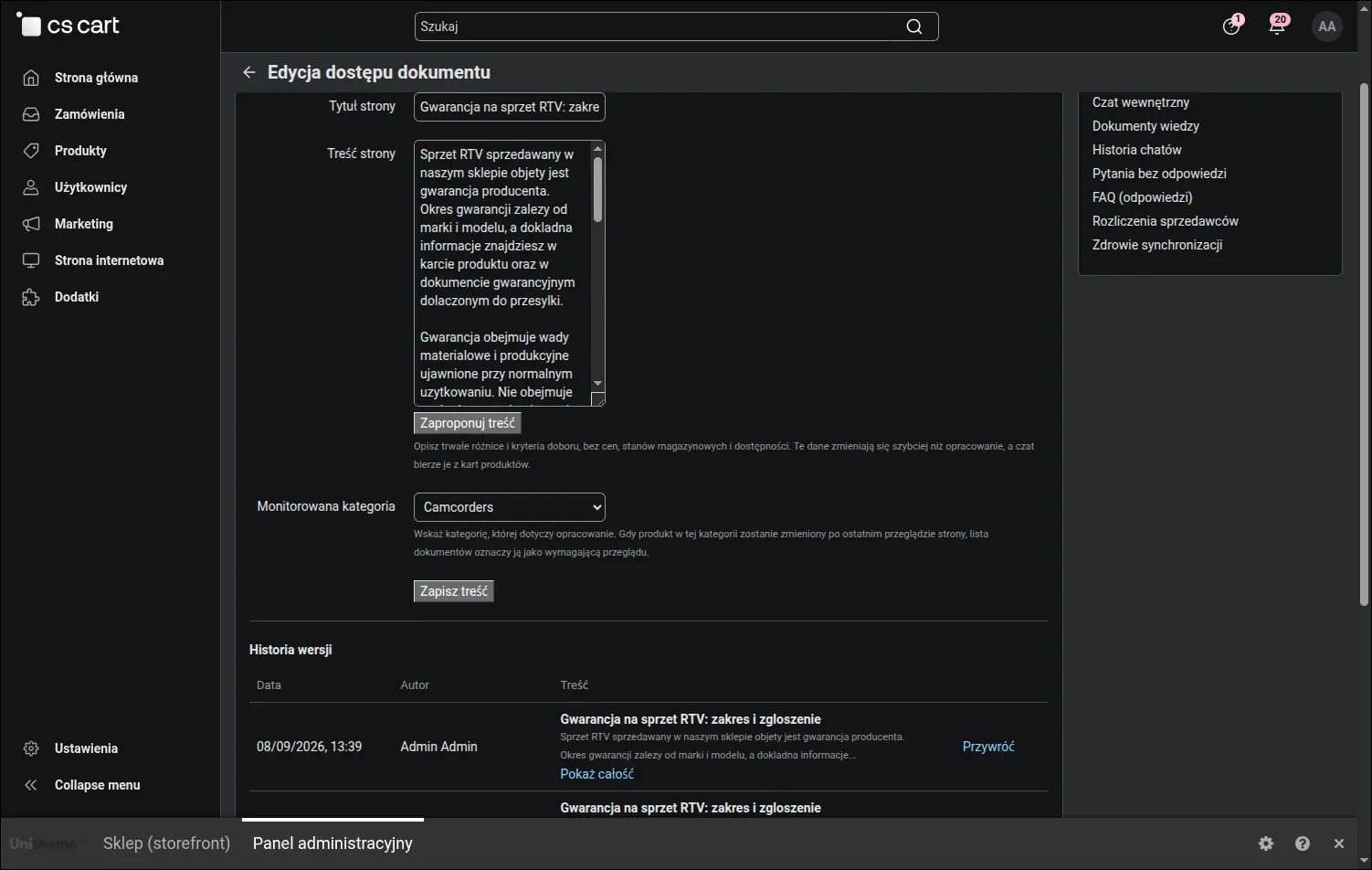Open FAQ (odpowiedzi) link
The width and height of the screenshot is (1372, 870).
pyautogui.click(x=1143, y=197)
